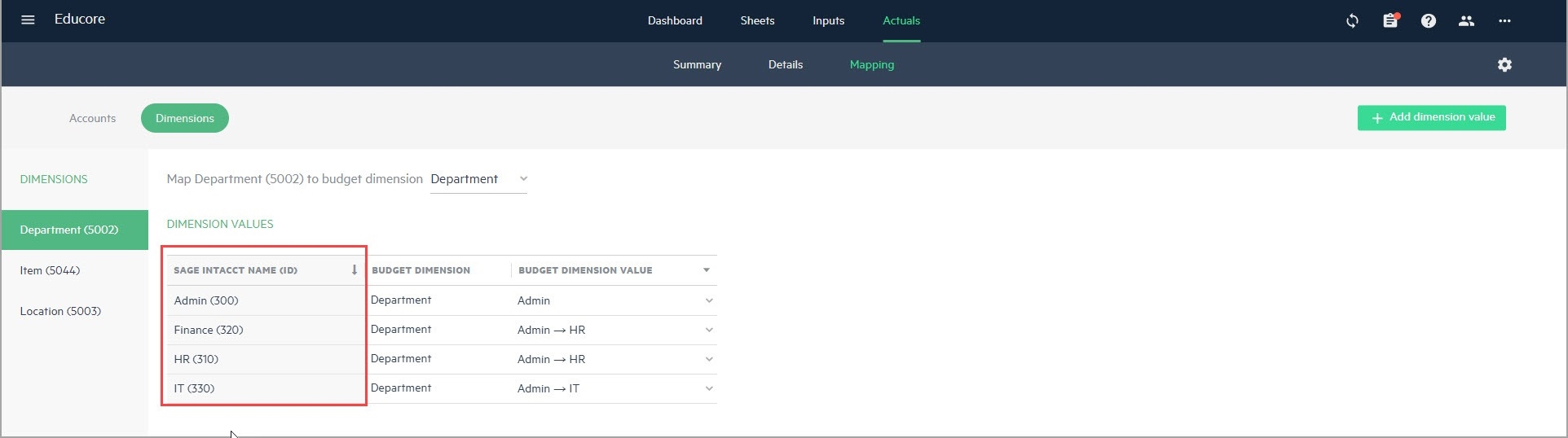Open the help question mark icon

pyautogui.click(x=1428, y=21)
